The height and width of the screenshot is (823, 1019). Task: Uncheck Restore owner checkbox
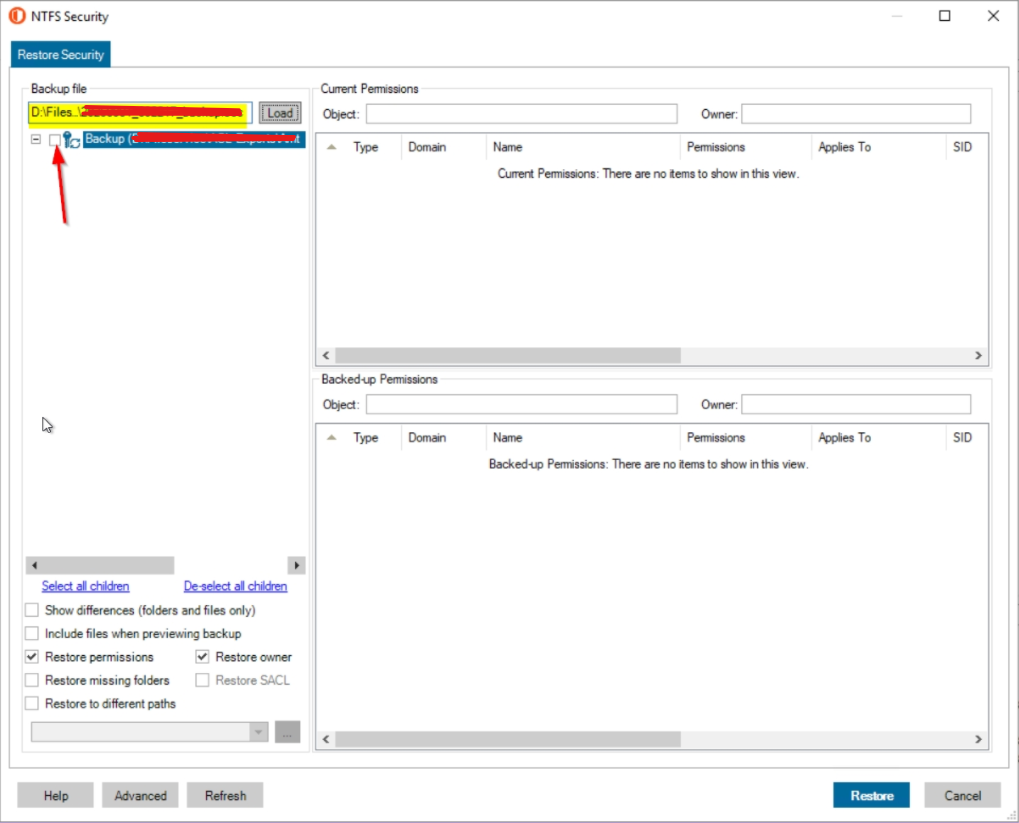coord(202,657)
